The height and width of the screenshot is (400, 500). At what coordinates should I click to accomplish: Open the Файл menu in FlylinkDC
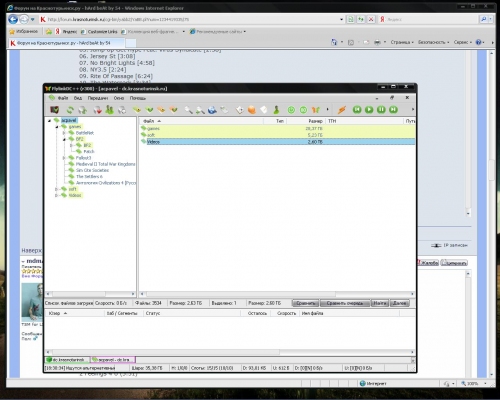(63, 98)
